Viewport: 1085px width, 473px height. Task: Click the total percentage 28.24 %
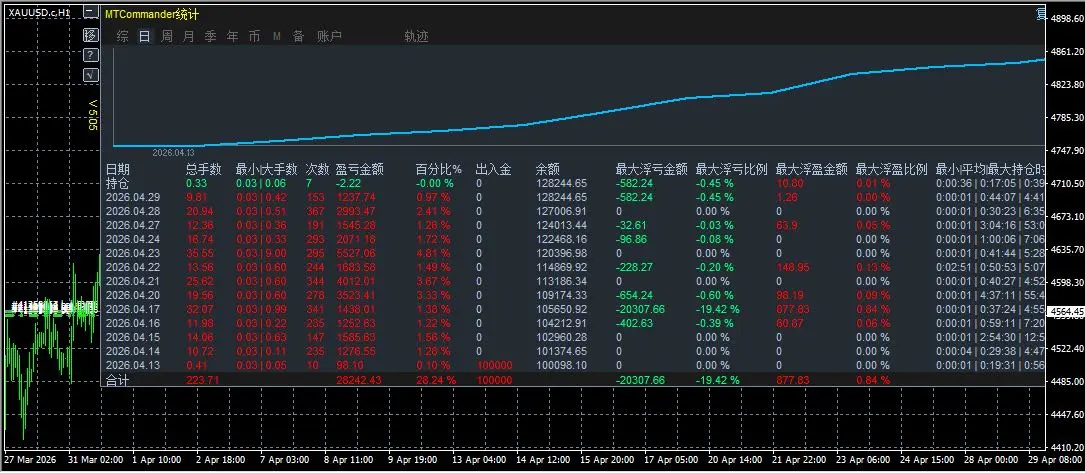coord(436,380)
